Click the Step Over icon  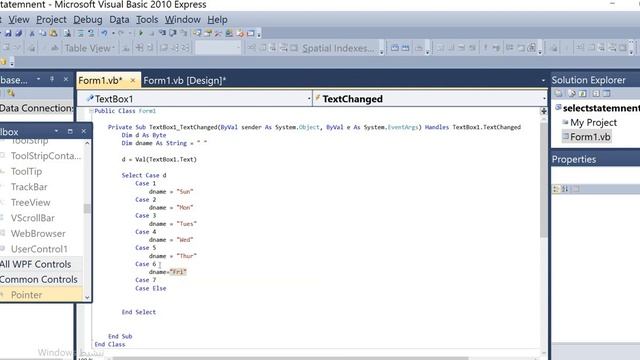[173, 33]
